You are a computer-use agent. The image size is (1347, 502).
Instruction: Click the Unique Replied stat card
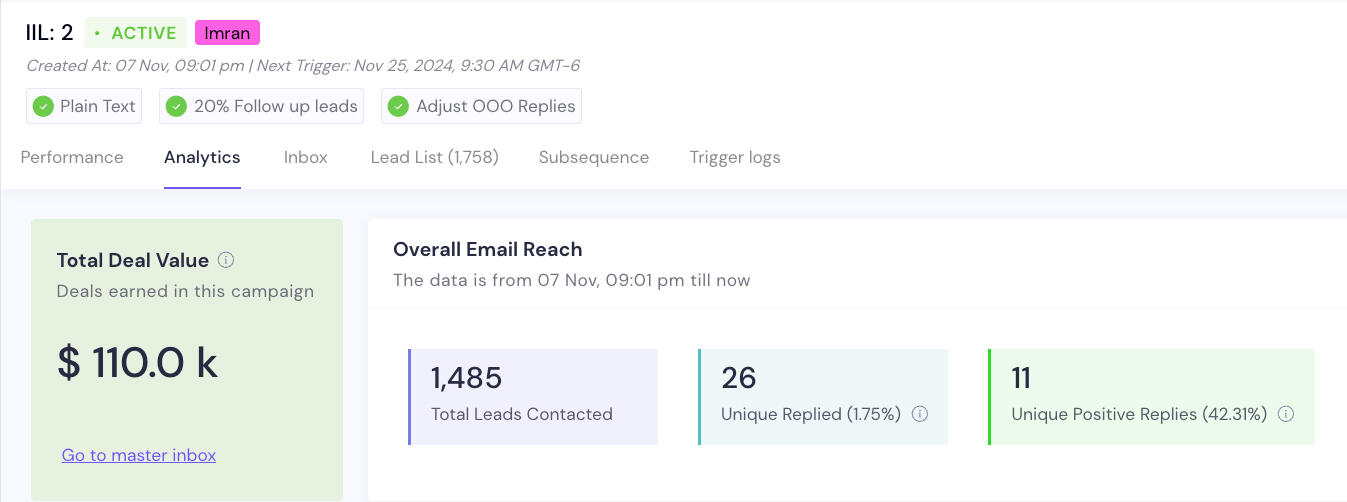click(x=822, y=396)
